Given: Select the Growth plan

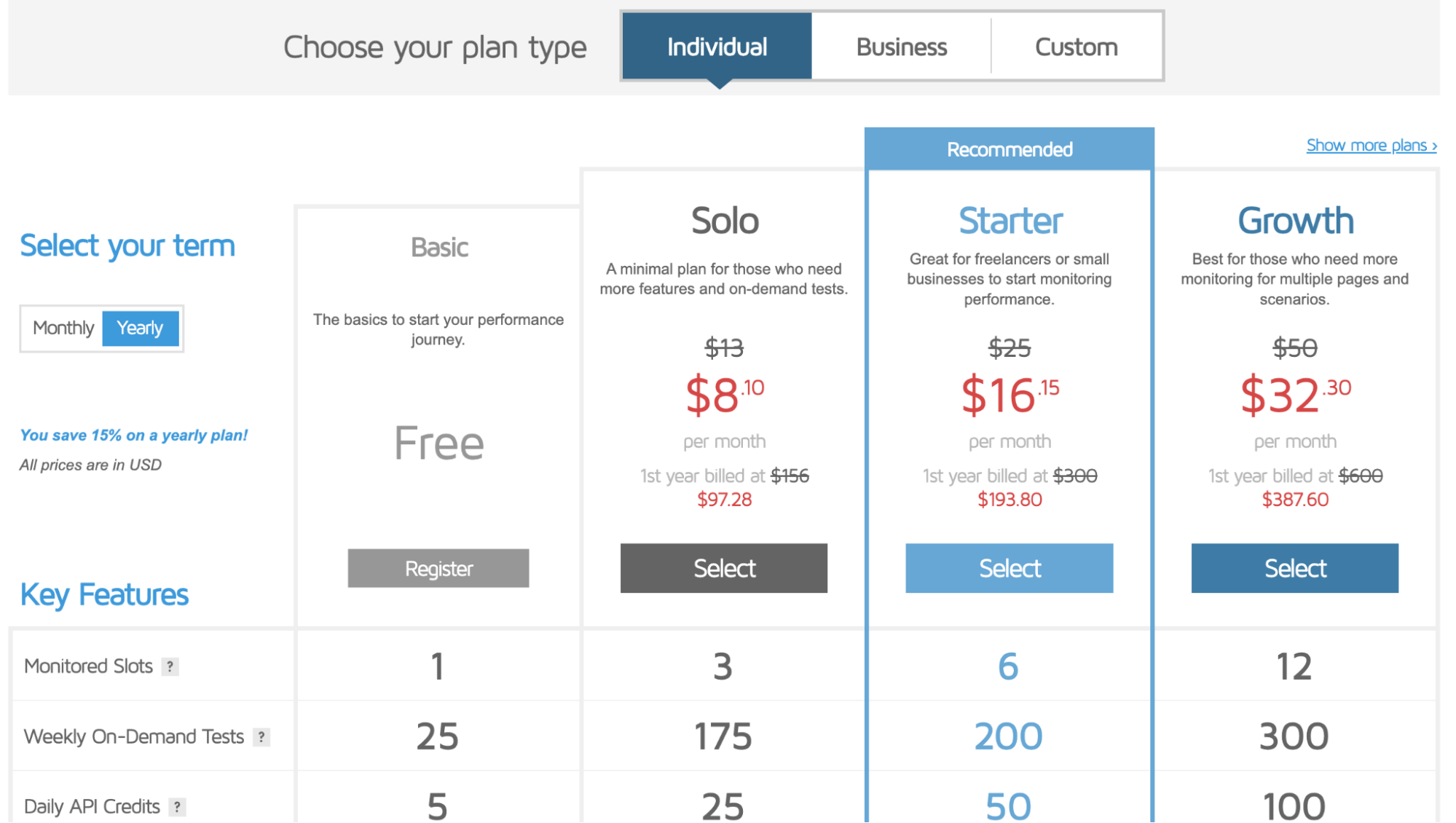Looking at the screenshot, I should (x=1294, y=569).
